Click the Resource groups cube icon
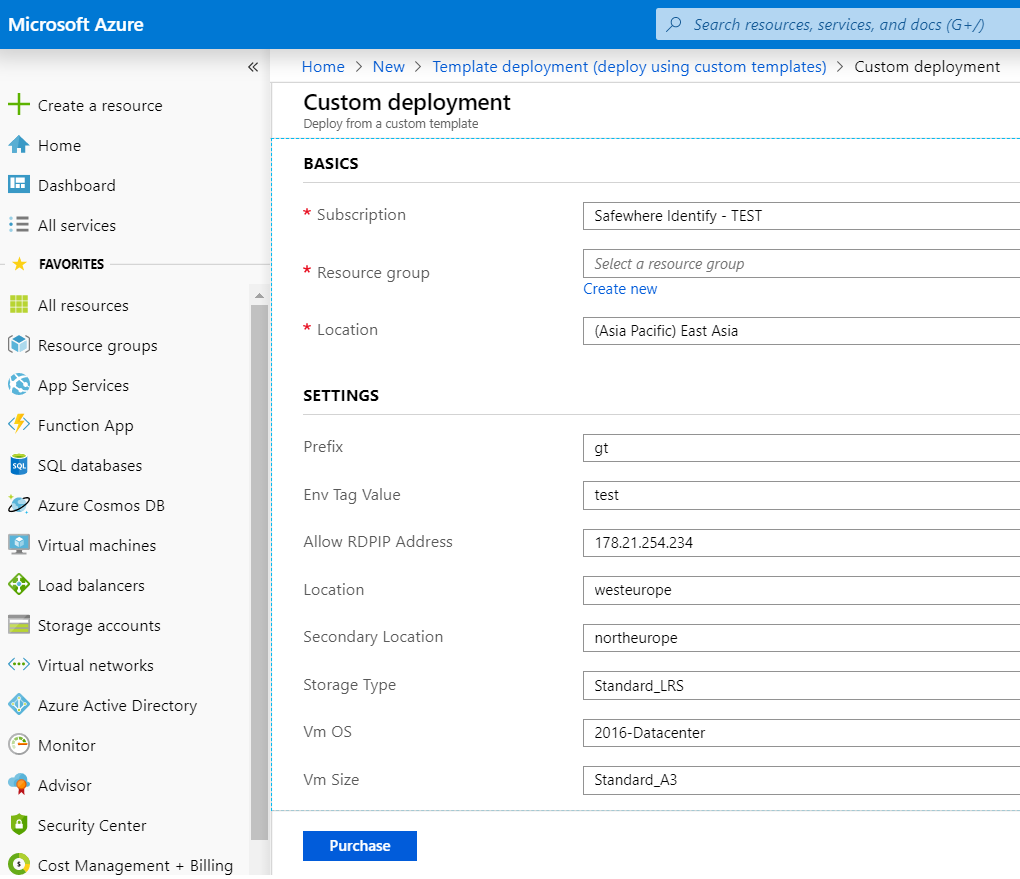This screenshot has width=1020, height=879. tap(19, 344)
